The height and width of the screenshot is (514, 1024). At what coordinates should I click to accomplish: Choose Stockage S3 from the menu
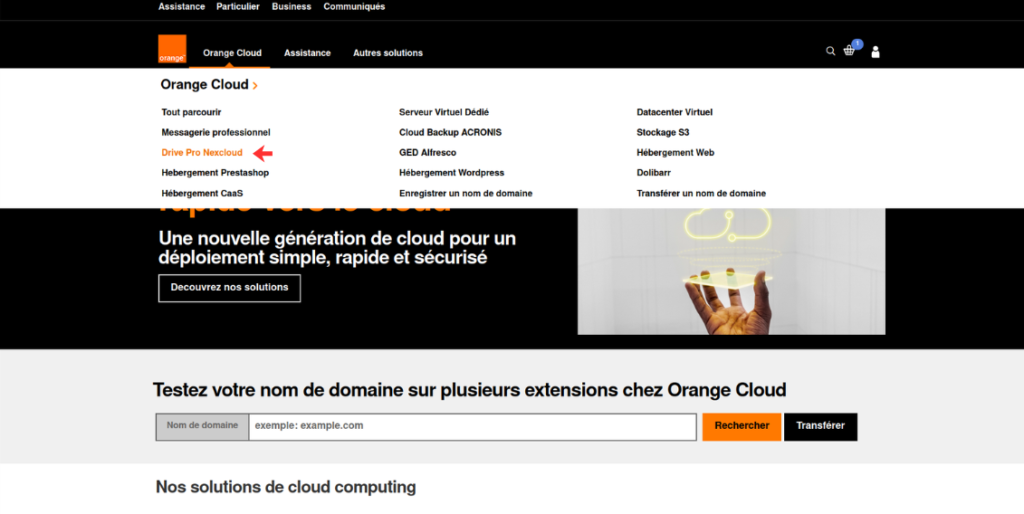point(663,132)
